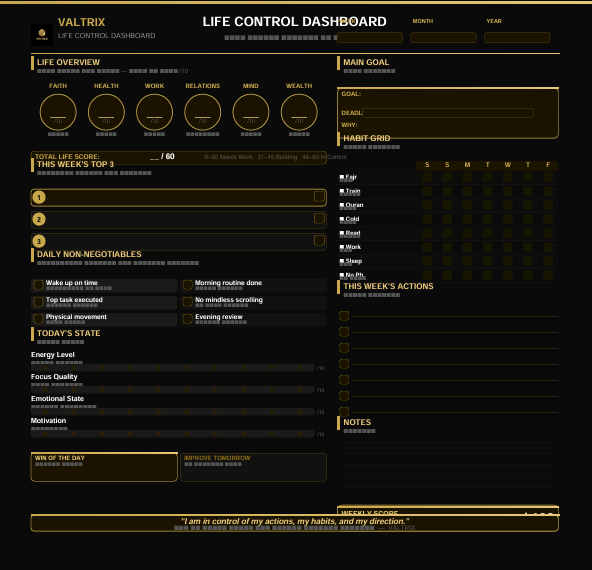
Task: Select the number 1 priority badge
Action: tap(39, 197)
